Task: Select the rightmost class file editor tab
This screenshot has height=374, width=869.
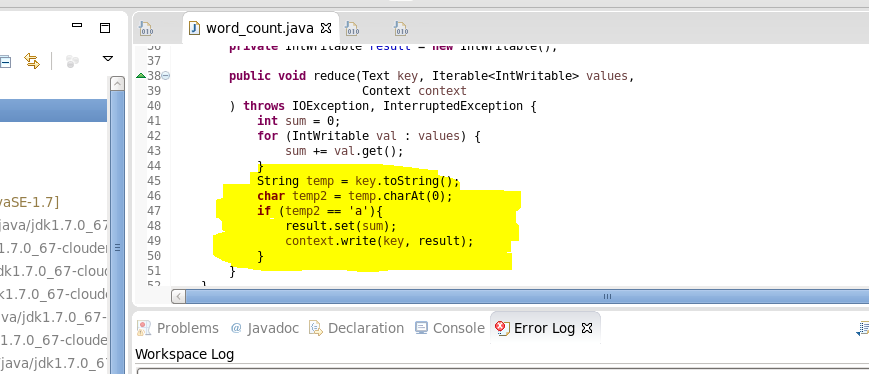Action: [401, 28]
